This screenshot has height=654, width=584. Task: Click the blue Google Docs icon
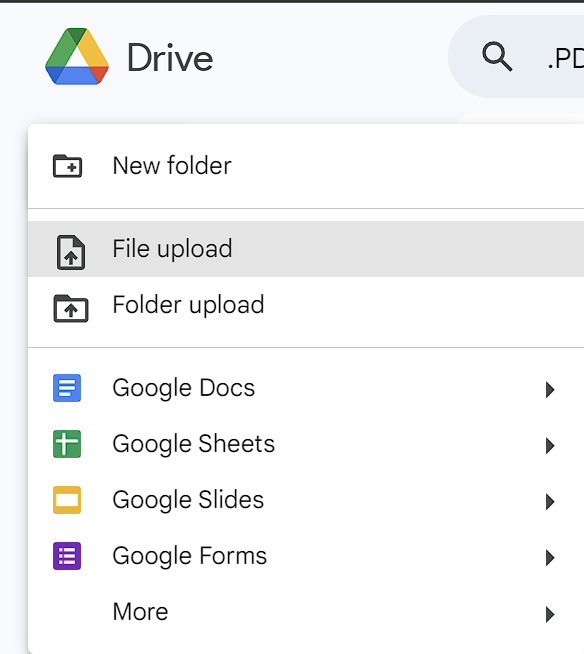click(x=67, y=388)
